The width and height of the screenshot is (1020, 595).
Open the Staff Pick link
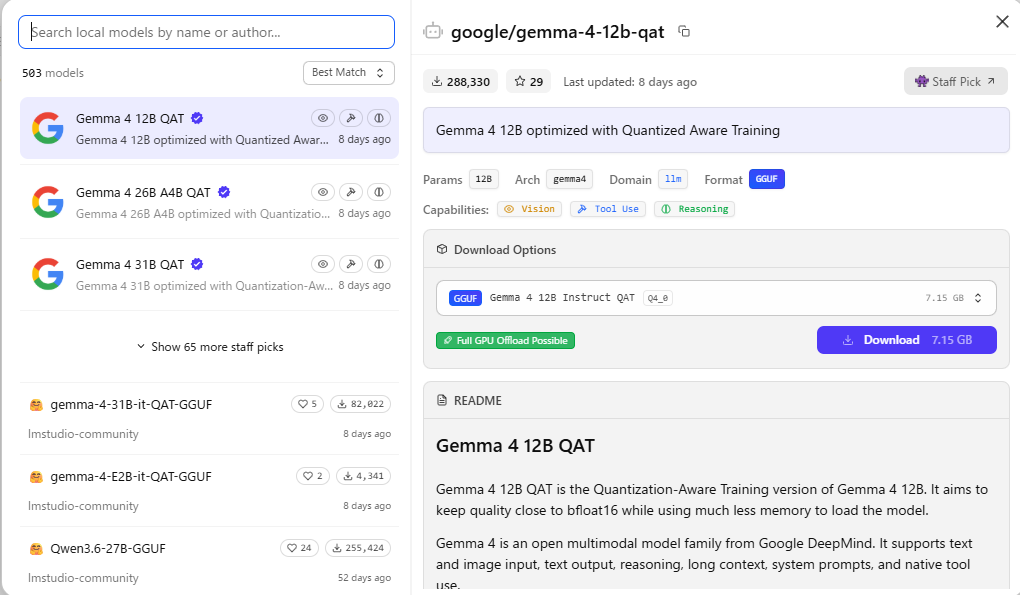(955, 81)
